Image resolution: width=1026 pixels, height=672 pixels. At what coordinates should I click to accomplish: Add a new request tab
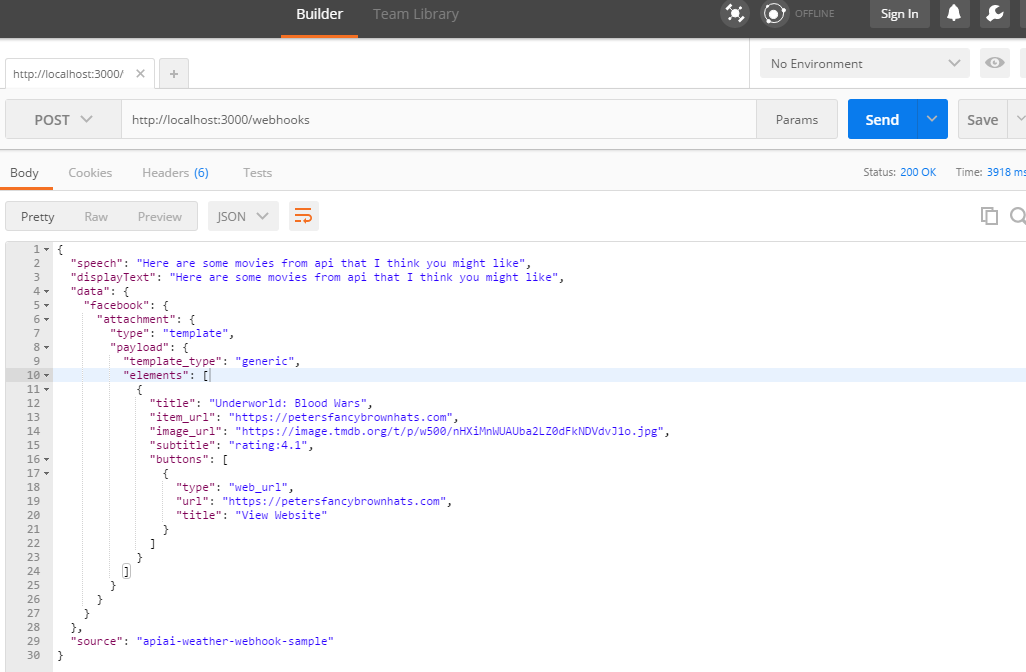[174, 74]
